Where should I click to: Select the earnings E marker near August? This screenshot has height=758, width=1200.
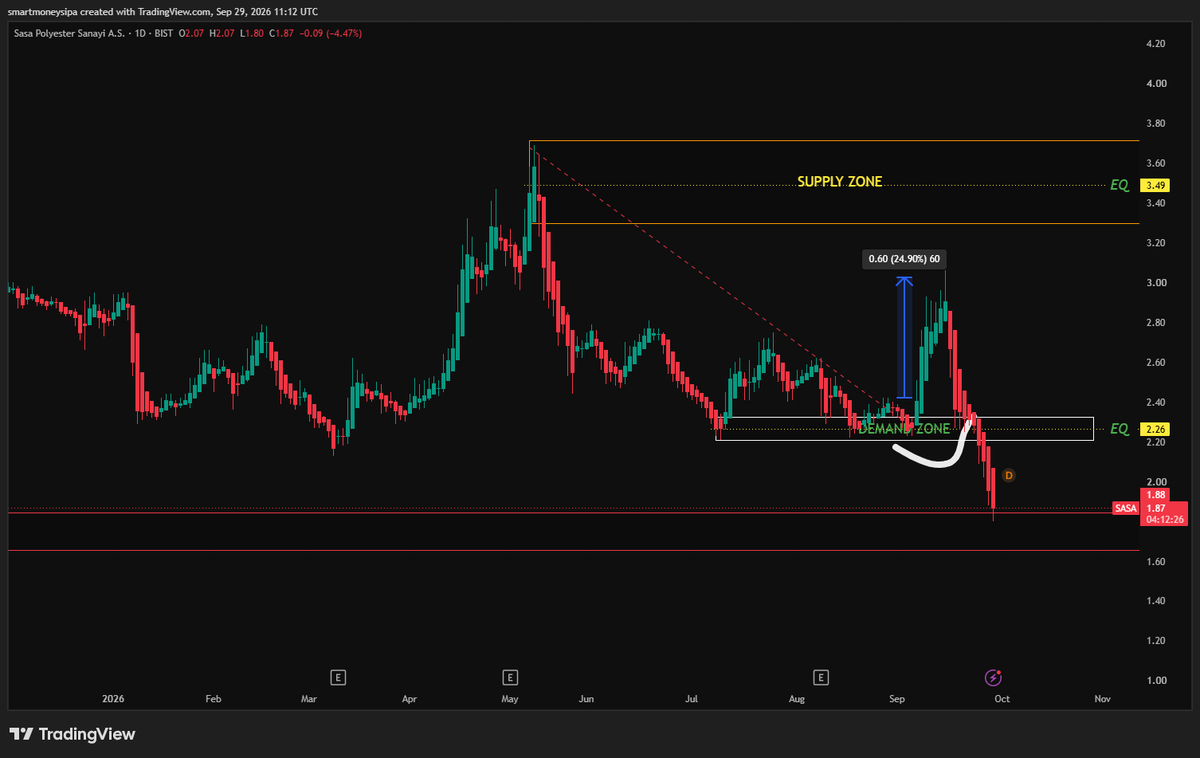(x=821, y=677)
